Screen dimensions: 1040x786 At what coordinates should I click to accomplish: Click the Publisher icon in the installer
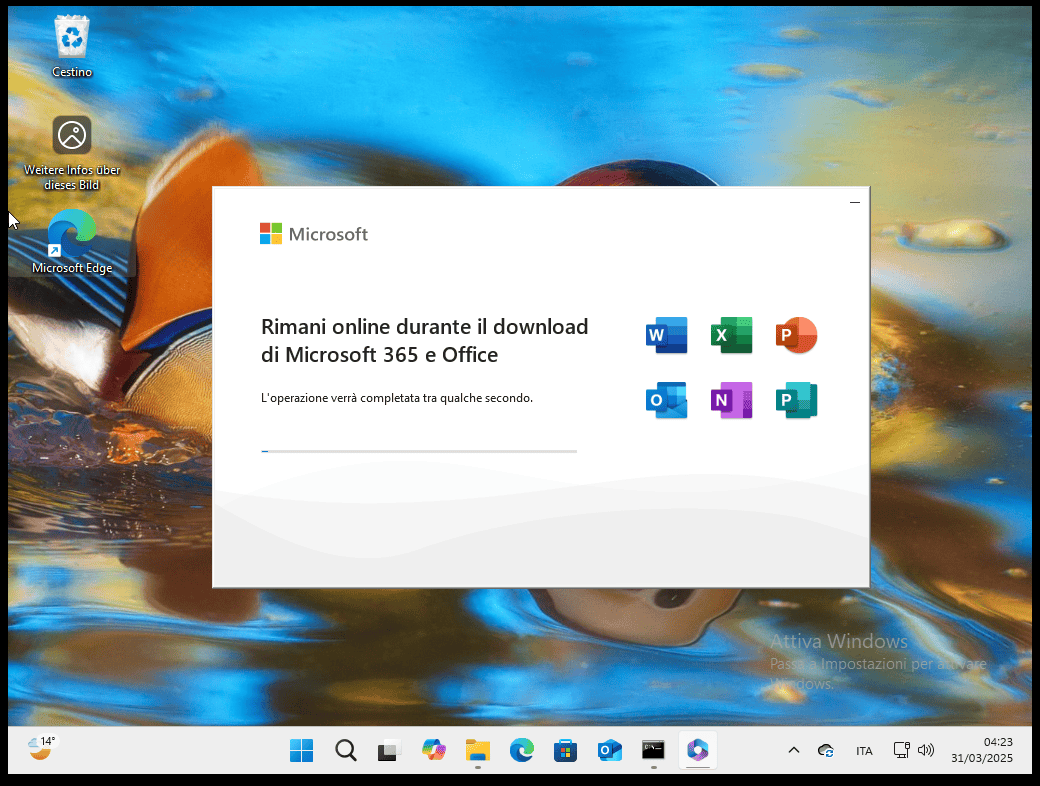tap(796, 400)
